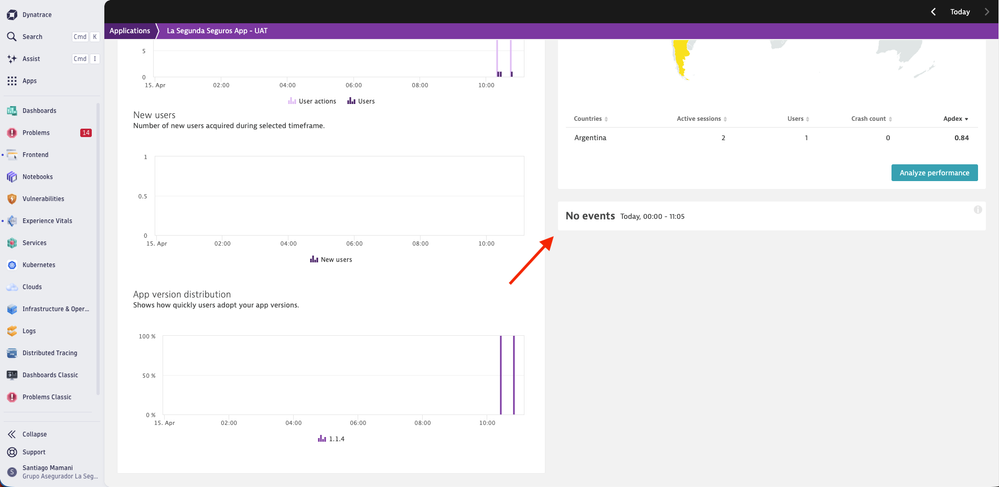This screenshot has width=999, height=487.
Task: Open Distributed Tracing app icon
Action: 11,353
